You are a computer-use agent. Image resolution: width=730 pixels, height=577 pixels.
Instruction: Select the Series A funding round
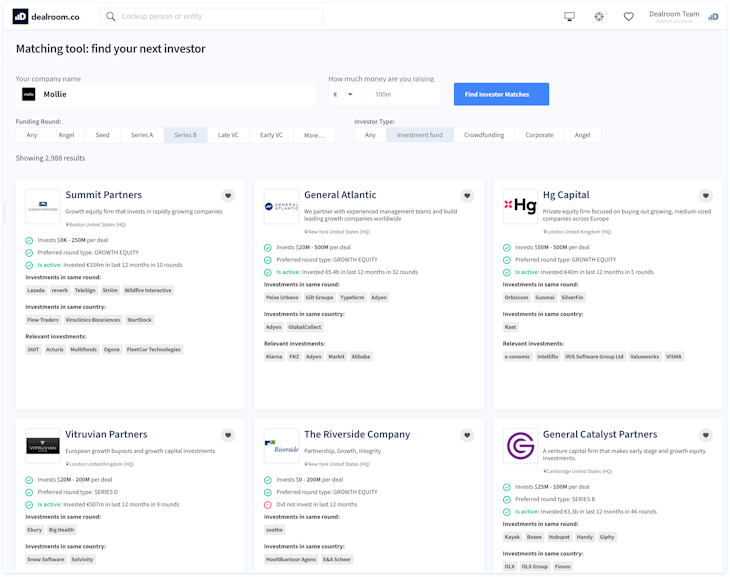[x=142, y=135]
